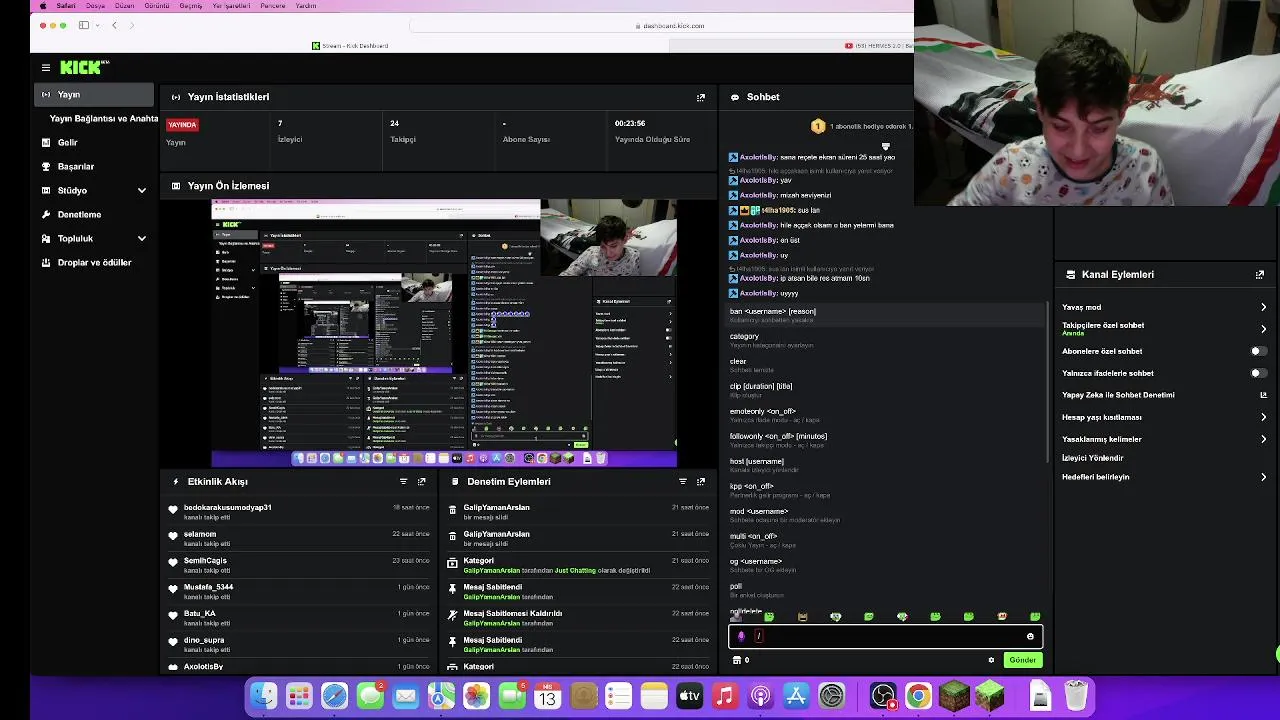Open the Safari menu in menu bar

coord(66,6)
